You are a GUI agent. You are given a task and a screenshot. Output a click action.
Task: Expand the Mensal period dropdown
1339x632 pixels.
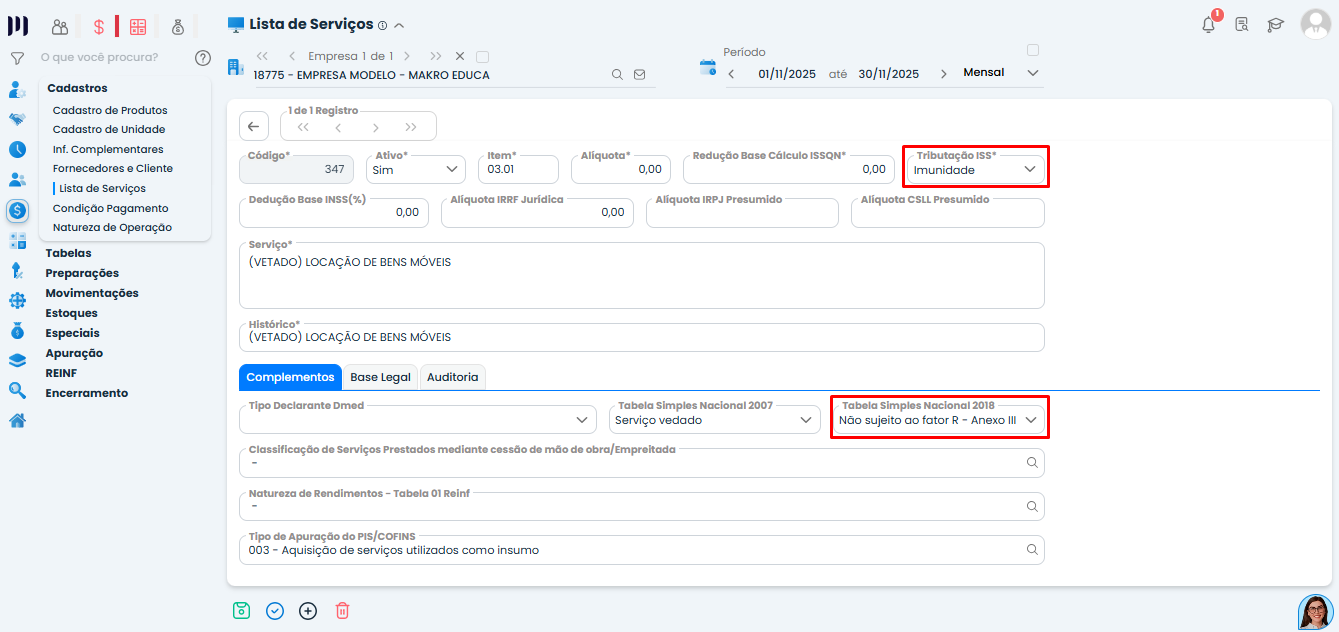[1001, 73]
